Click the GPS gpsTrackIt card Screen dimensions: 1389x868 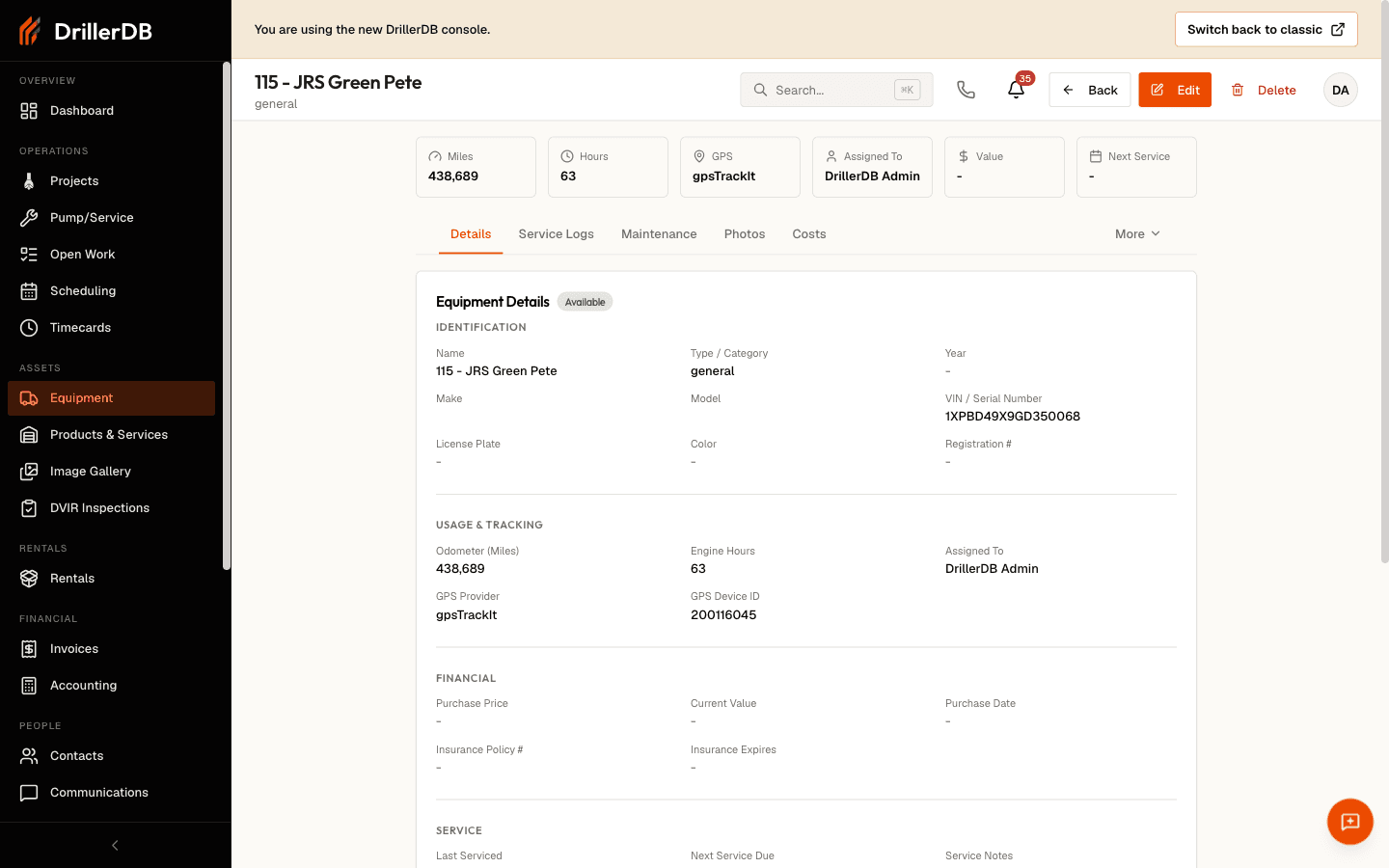(740, 167)
